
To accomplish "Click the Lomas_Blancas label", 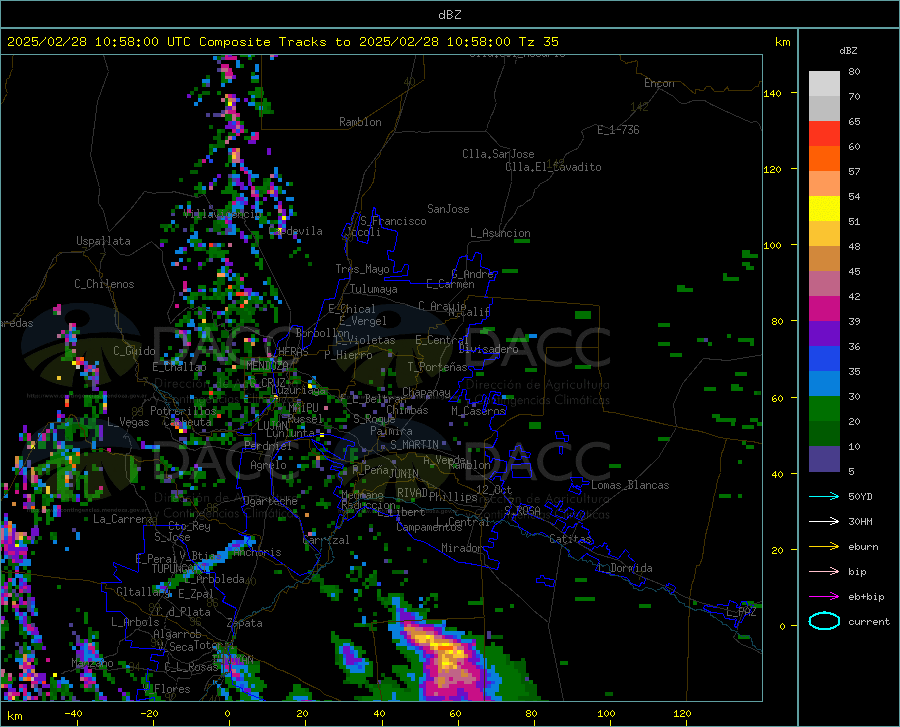I will [630, 485].
